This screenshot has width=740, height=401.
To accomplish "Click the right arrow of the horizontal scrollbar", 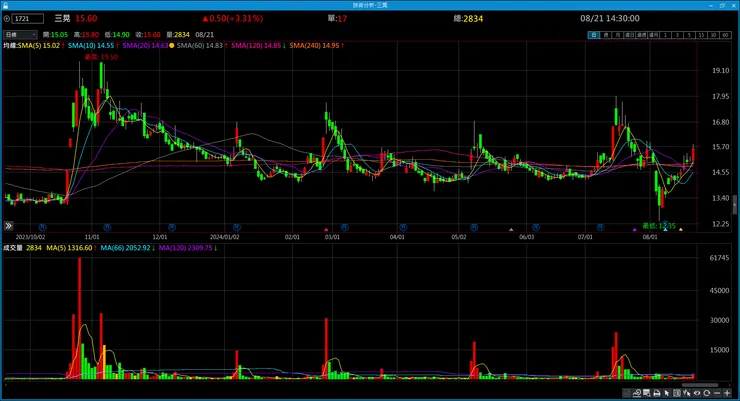I will (730, 385).
